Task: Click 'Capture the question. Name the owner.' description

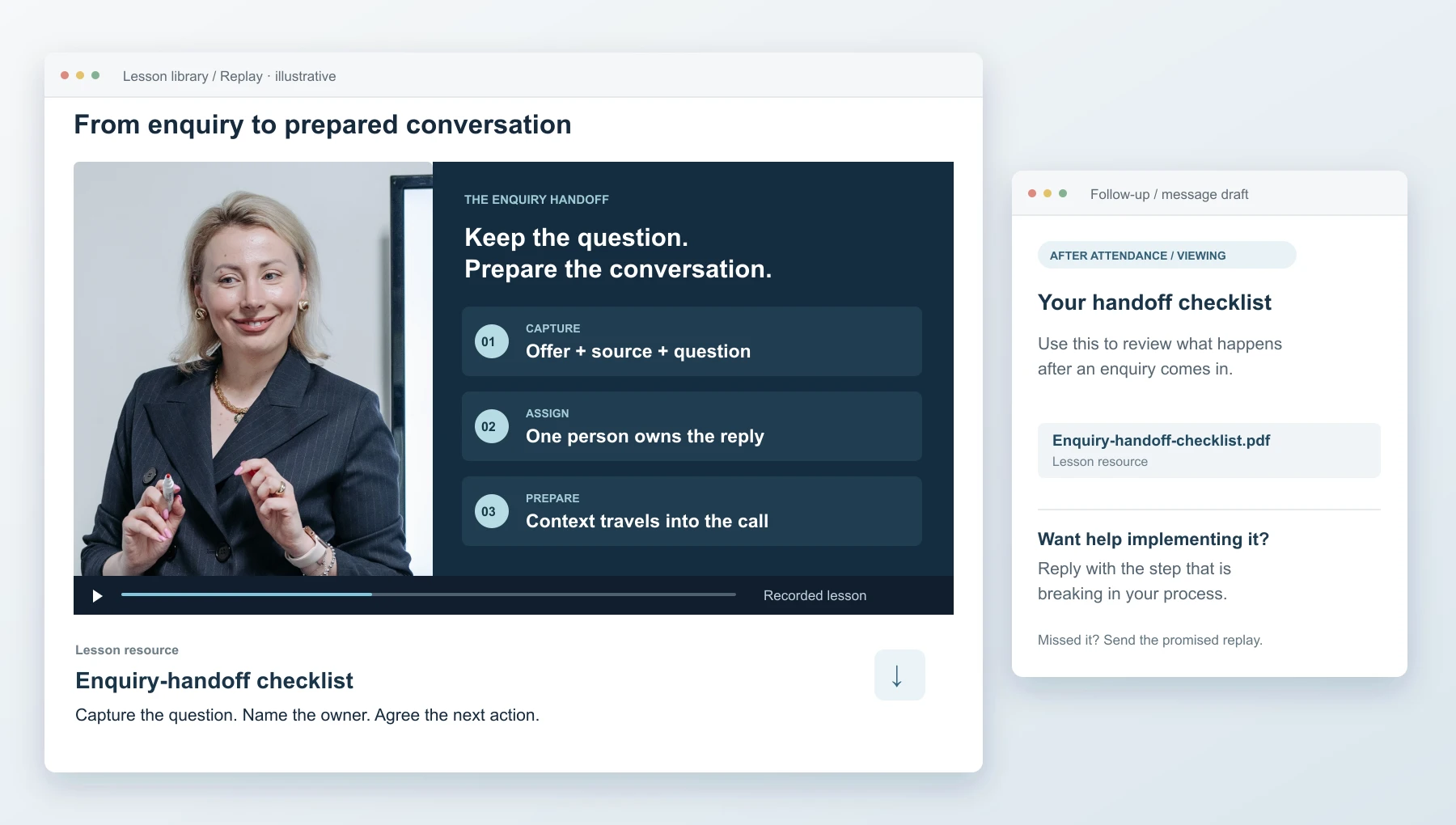Action: (x=222, y=715)
